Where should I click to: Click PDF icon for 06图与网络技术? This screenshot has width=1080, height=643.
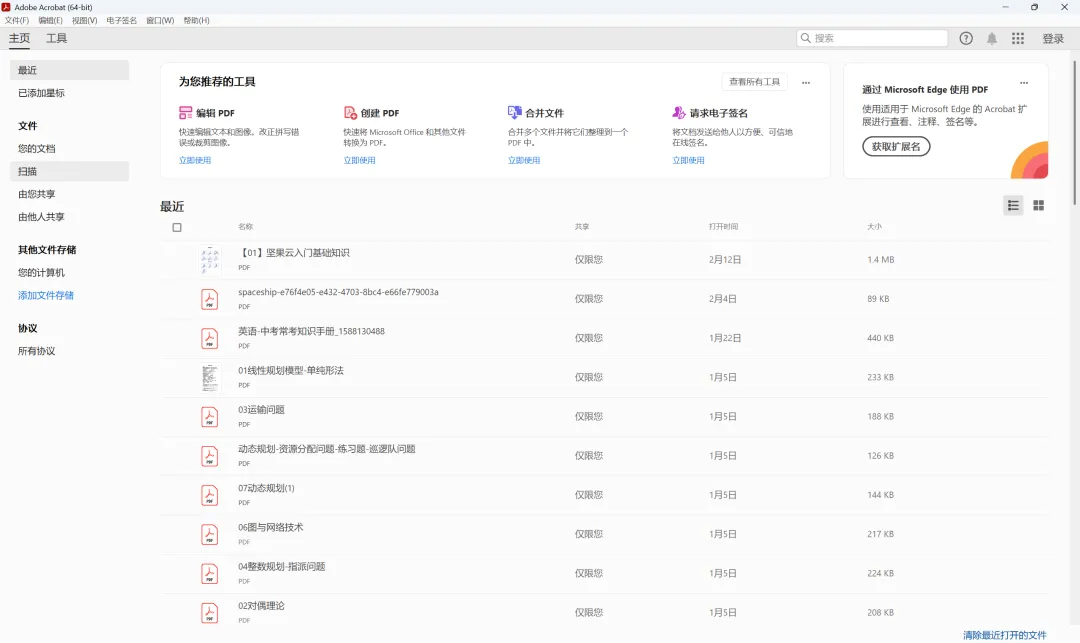[x=209, y=535]
